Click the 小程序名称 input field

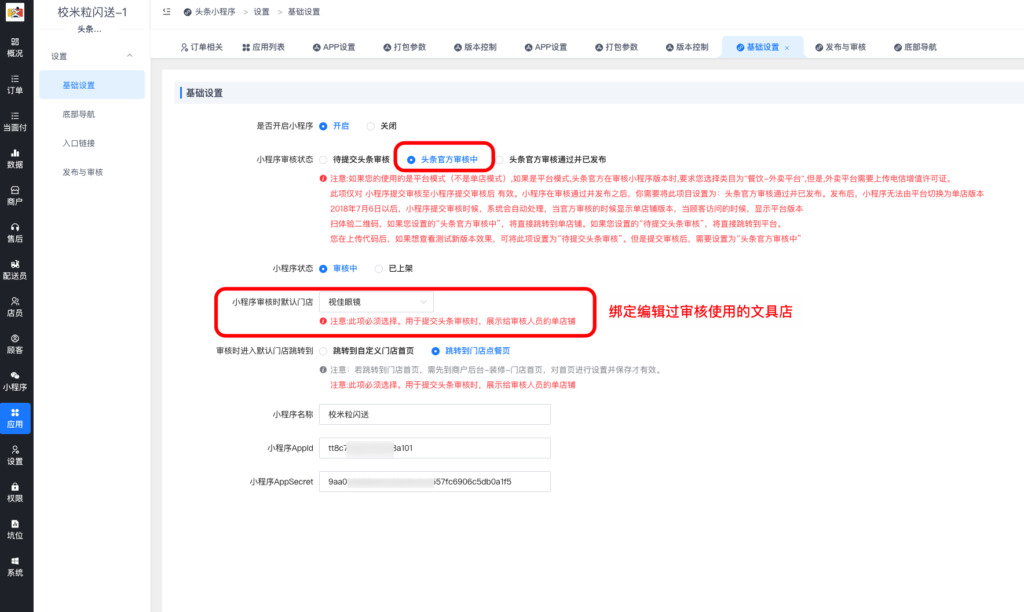[434, 414]
